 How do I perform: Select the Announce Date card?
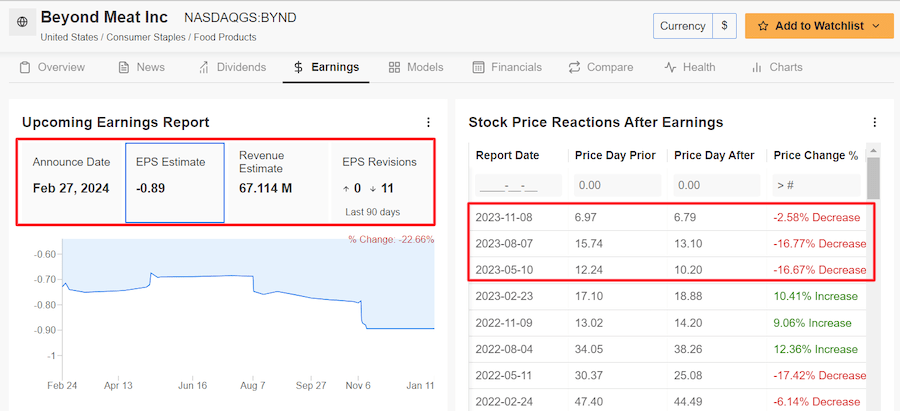pyautogui.click(x=71, y=182)
